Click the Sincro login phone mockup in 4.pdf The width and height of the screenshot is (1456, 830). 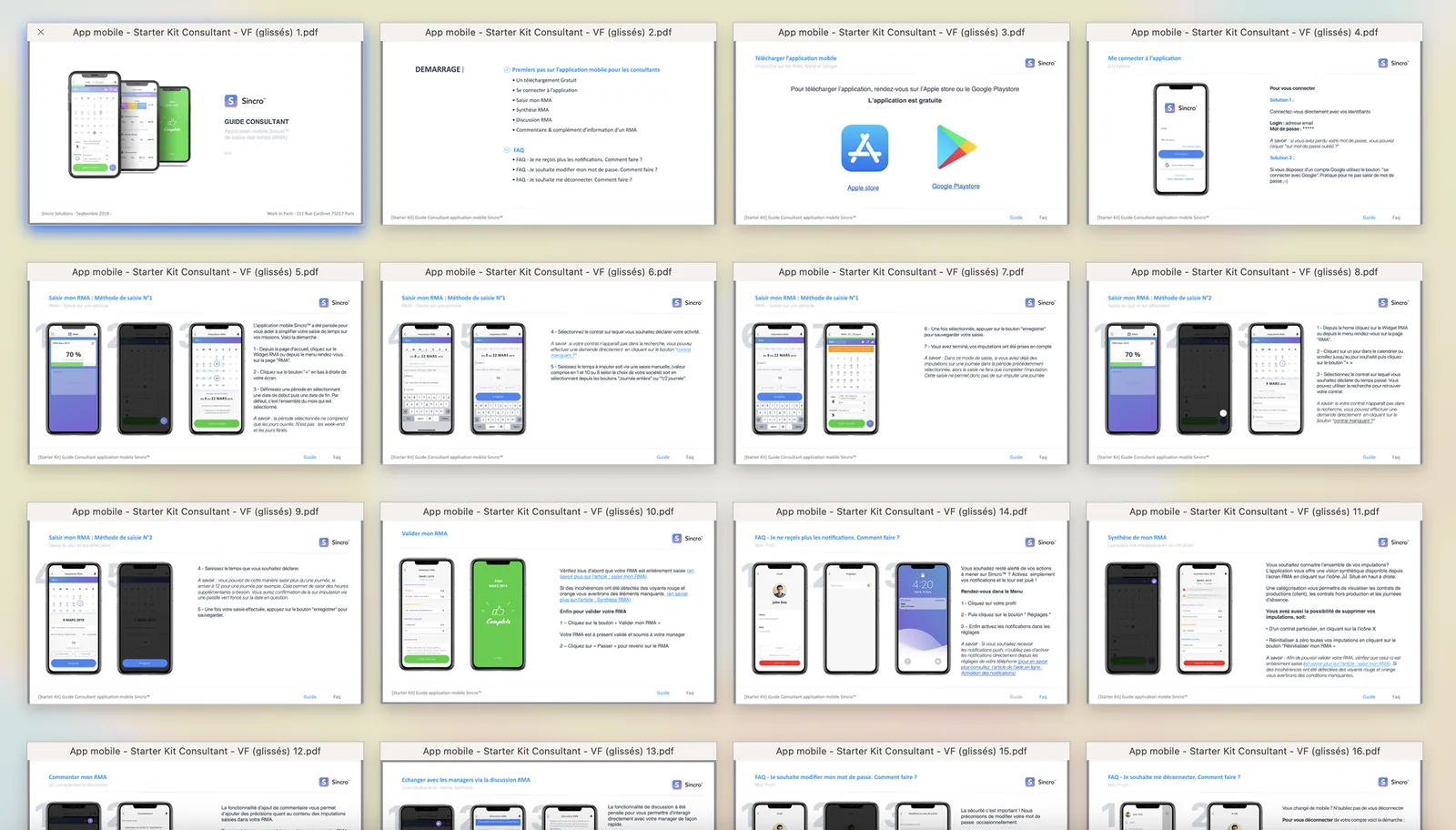1181,139
